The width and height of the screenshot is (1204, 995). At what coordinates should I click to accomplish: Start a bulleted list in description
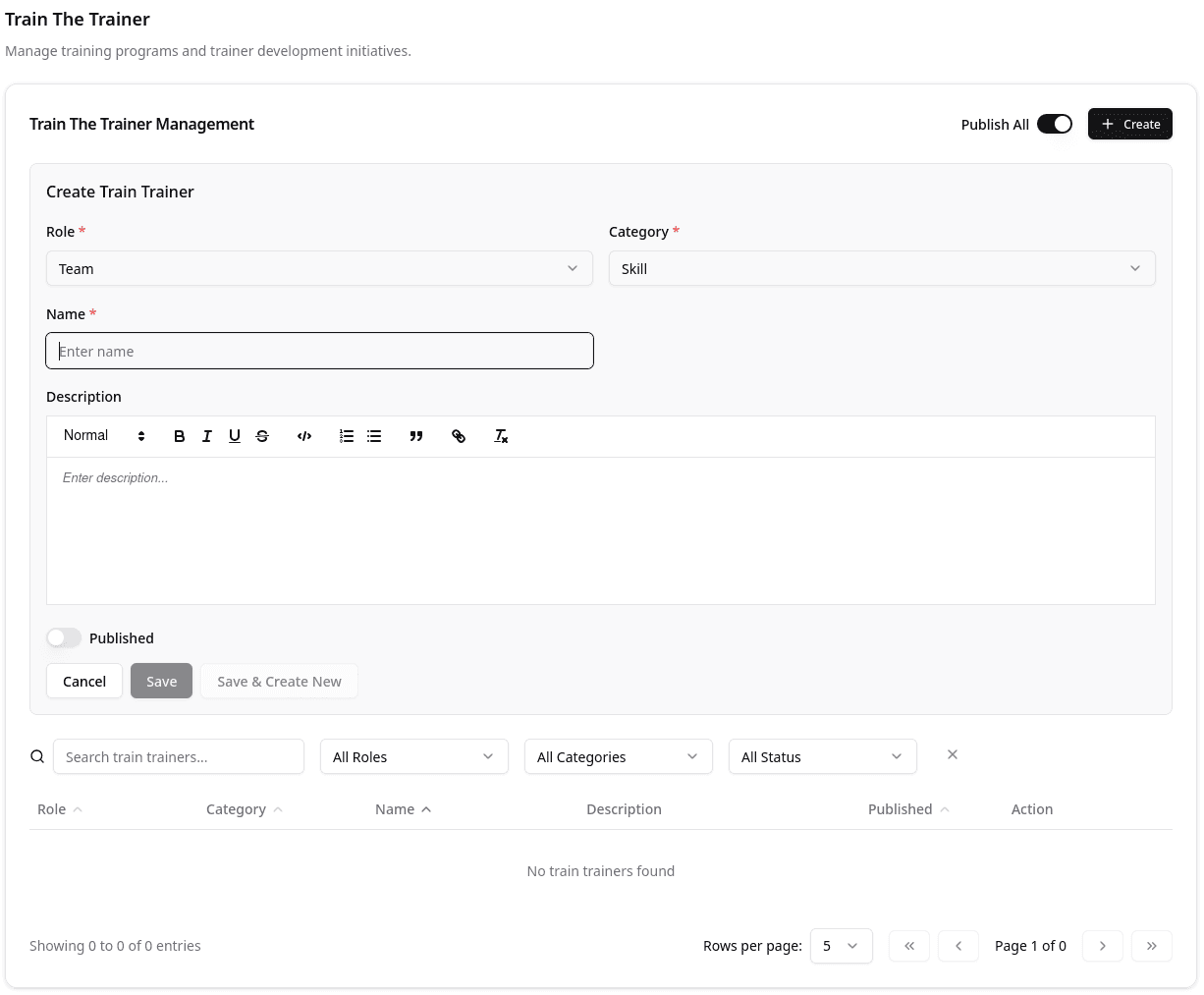[374, 436]
